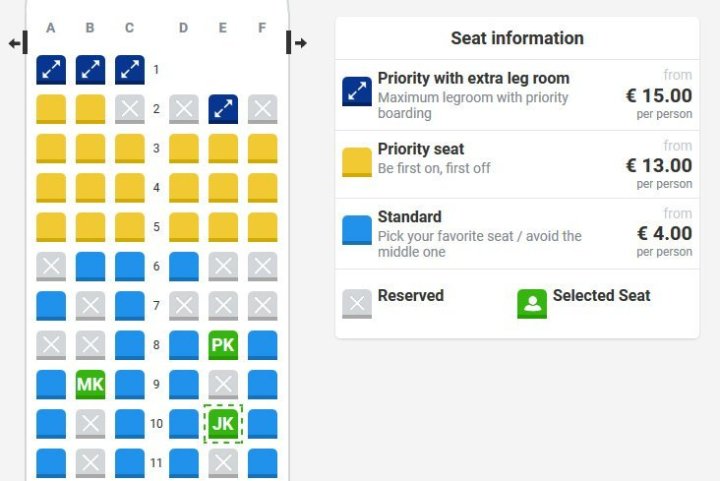The height and width of the screenshot is (481, 720).
Task: Pick extra legroom seat 1C
Action: (x=129, y=69)
